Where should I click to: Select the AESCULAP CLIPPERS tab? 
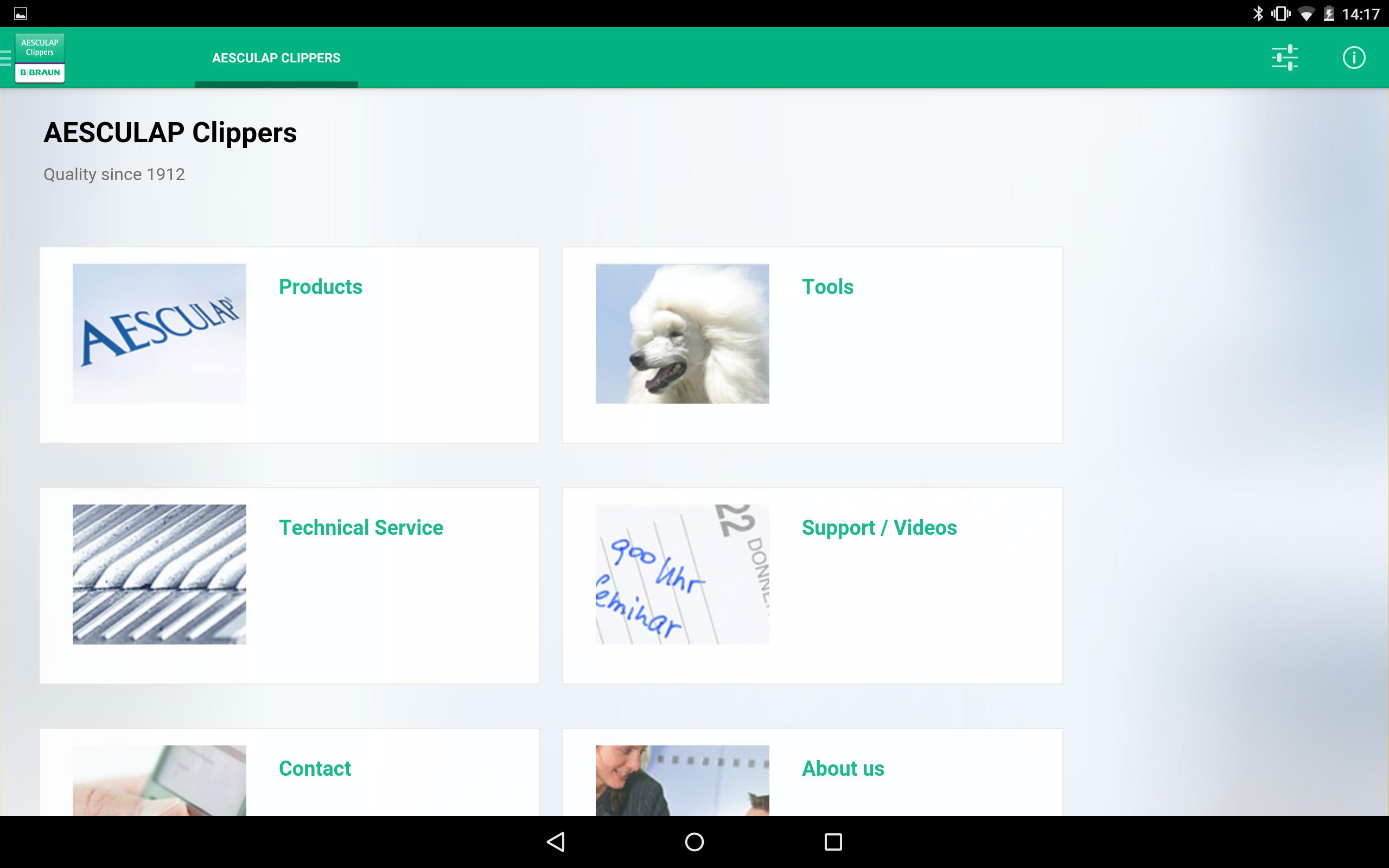(276, 58)
